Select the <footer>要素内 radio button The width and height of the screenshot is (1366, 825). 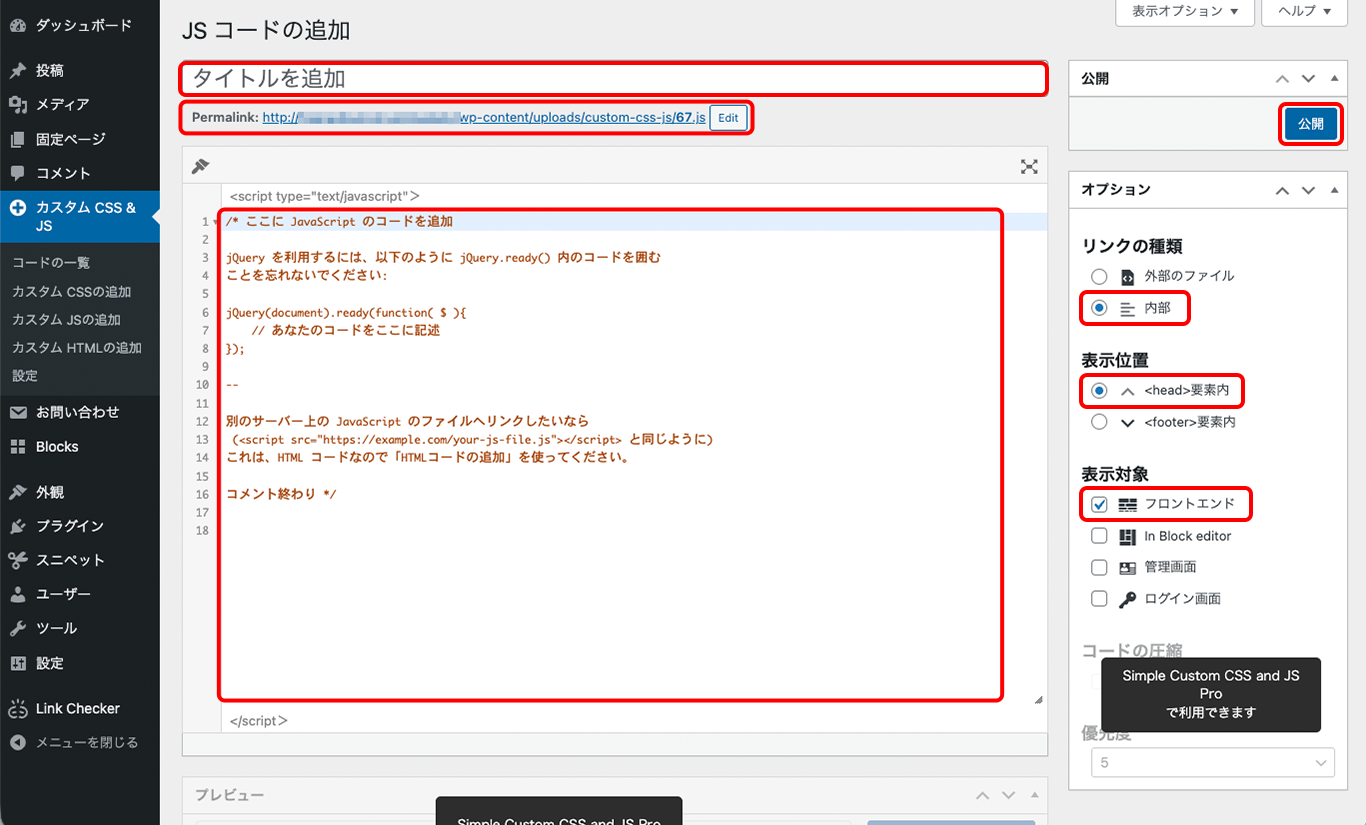(1099, 422)
